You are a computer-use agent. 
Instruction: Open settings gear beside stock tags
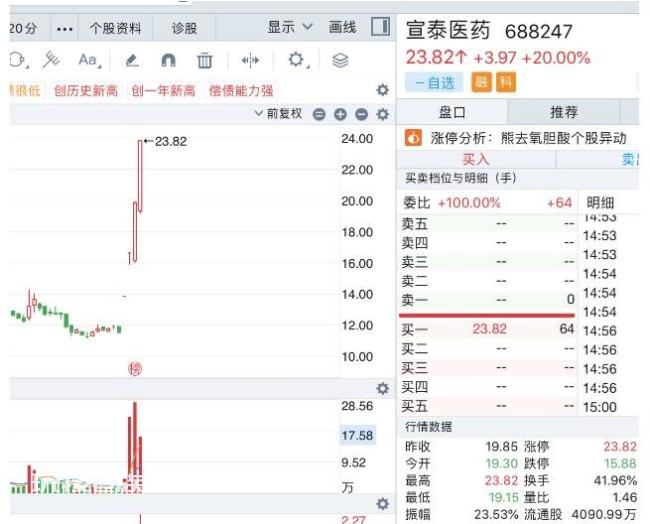coord(382,90)
